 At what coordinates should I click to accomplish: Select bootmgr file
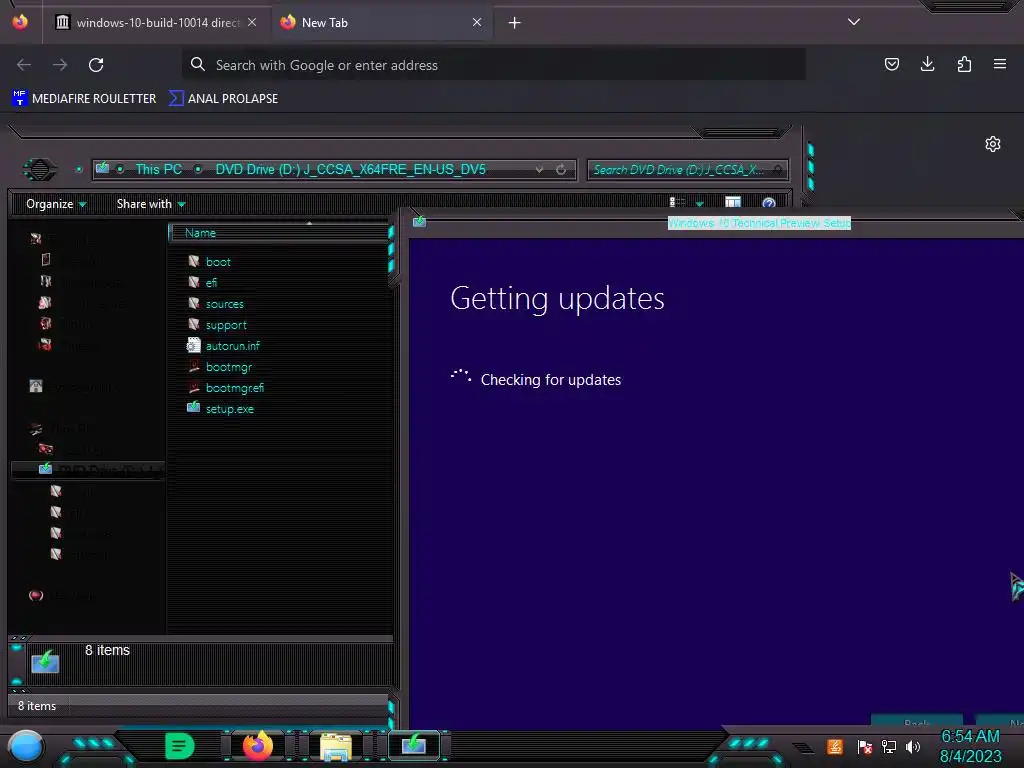pos(229,367)
